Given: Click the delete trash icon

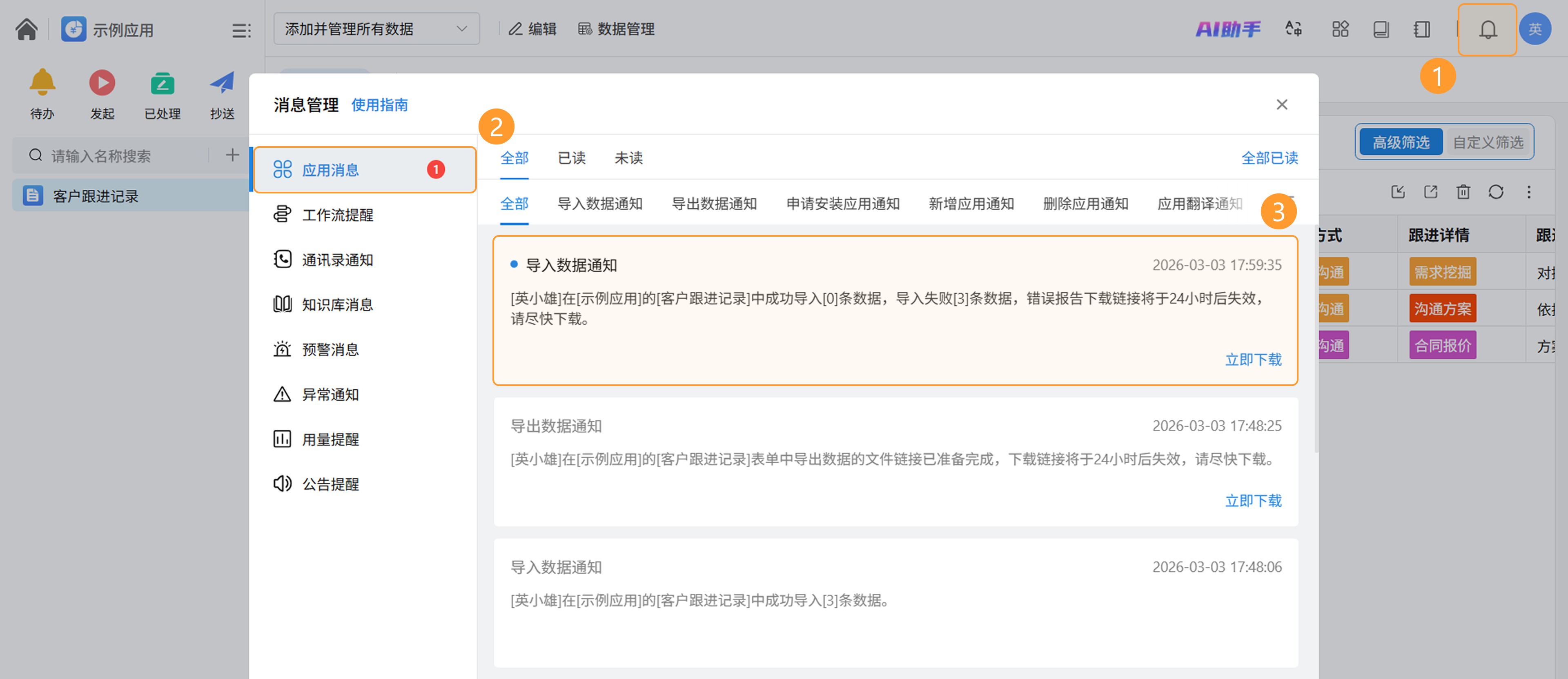Looking at the screenshot, I should click(x=1463, y=192).
